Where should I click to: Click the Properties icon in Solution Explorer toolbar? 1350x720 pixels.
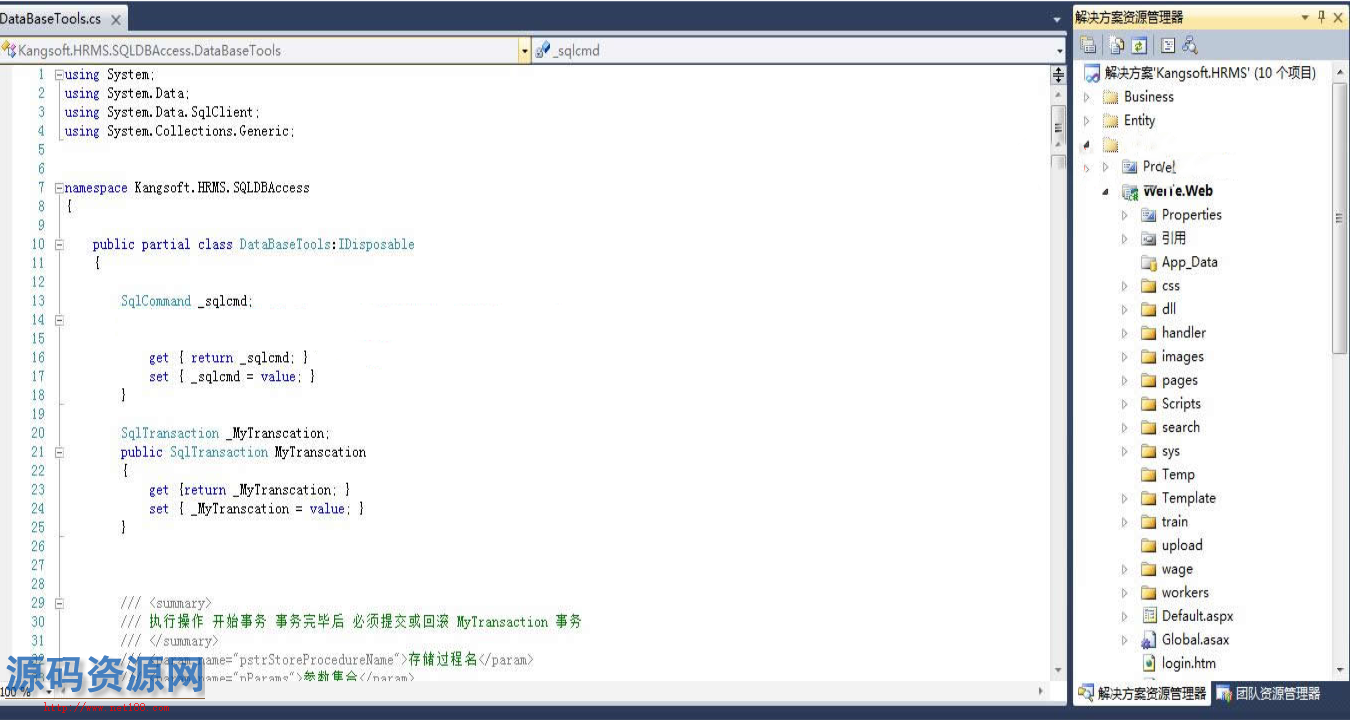click(1089, 46)
